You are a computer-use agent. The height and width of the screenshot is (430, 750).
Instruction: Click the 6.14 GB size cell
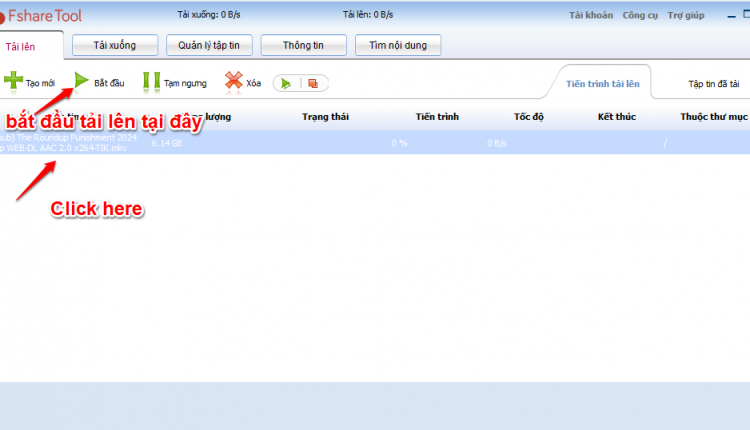tap(166, 143)
